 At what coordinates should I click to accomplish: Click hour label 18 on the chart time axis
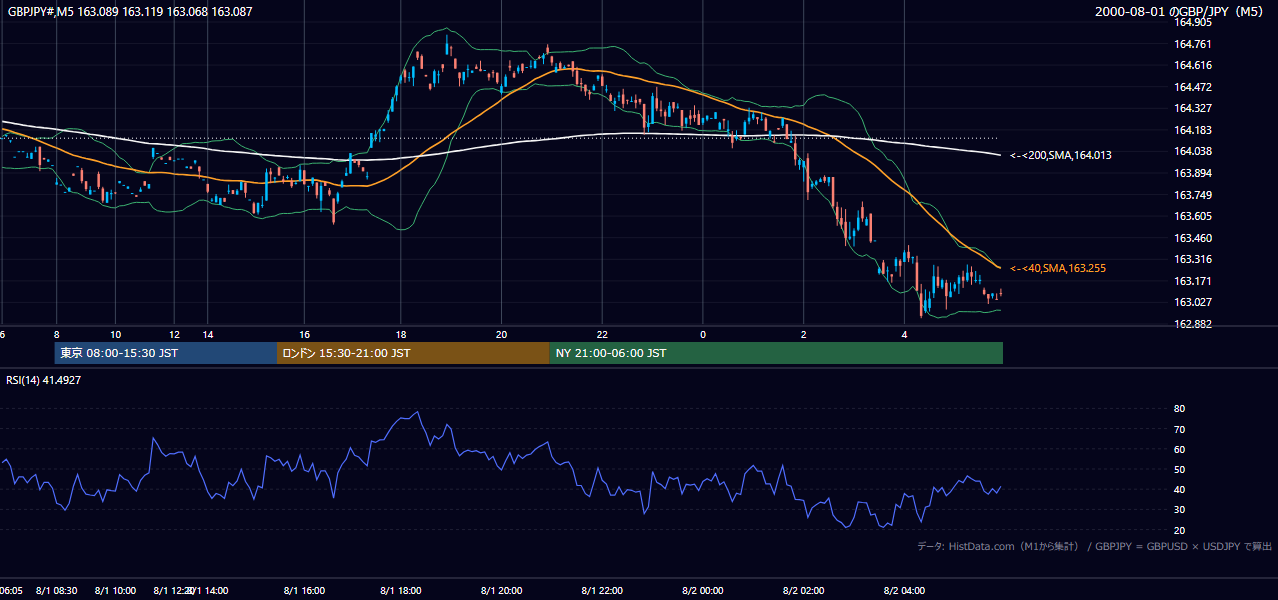click(401, 335)
